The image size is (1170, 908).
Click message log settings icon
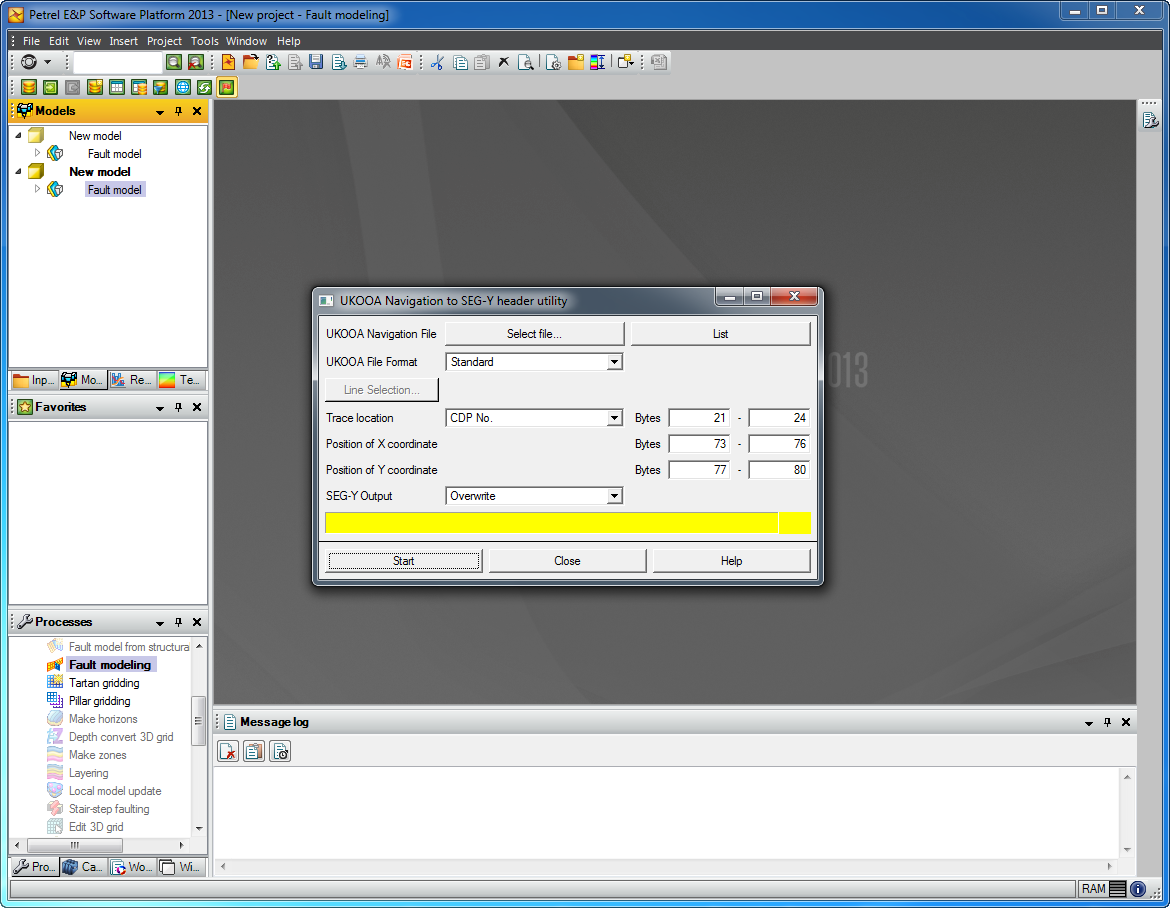[x=280, y=751]
